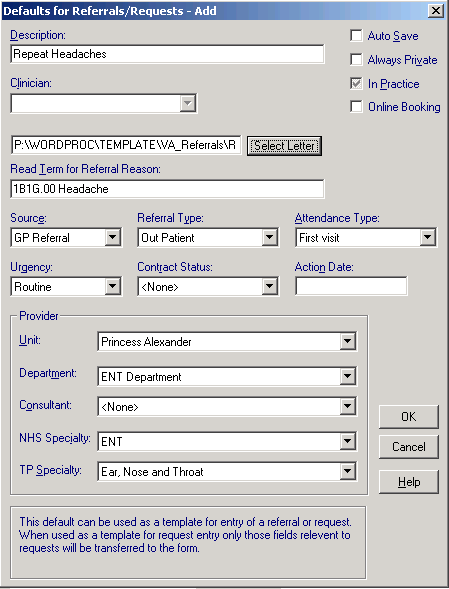Screen dimensions: 449x589
Task: Uncheck the In Practice checkbox
Action: point(356,83)
